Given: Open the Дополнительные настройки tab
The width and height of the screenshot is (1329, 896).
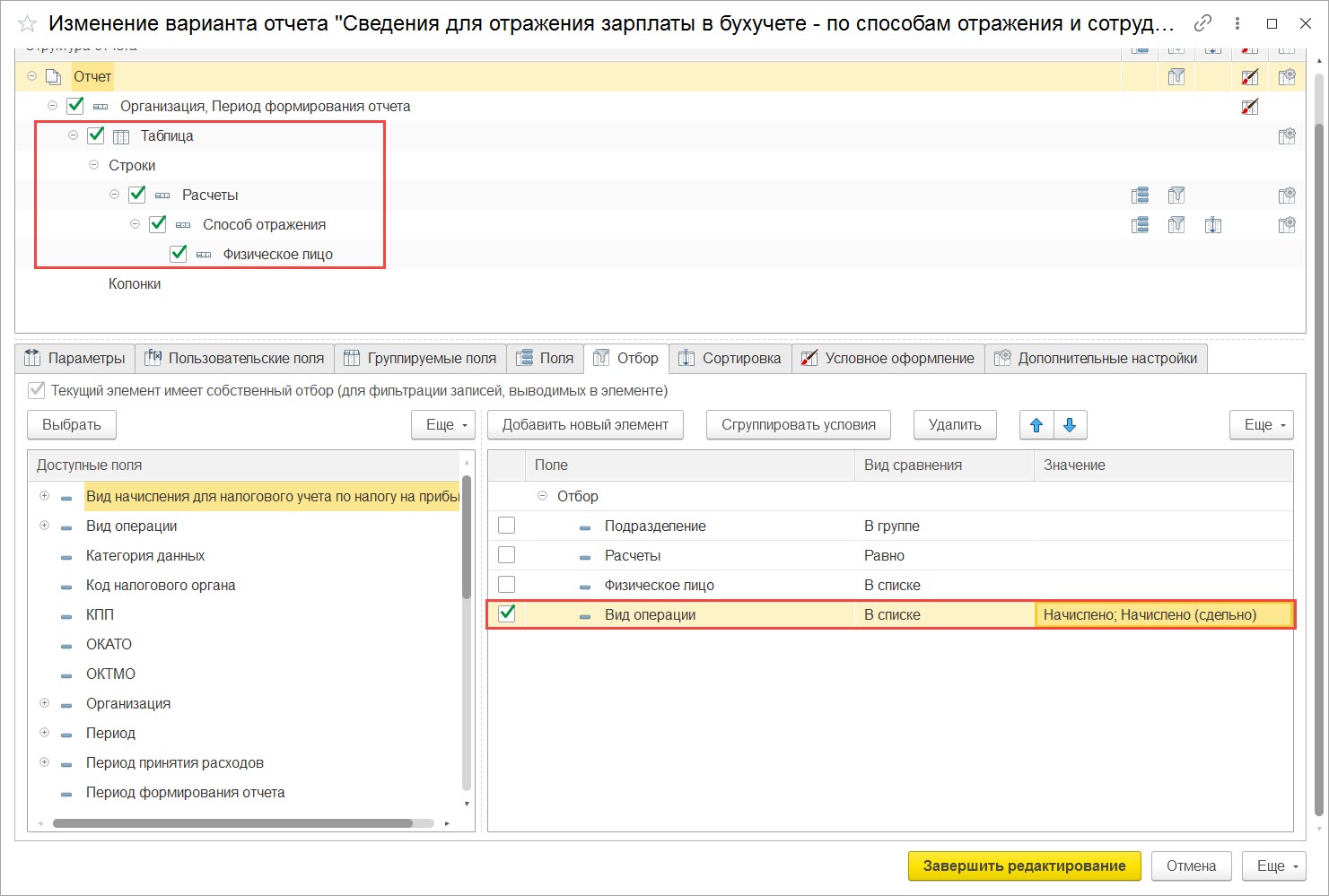Looking at the screenshot, I should click(x=1097, y=359).
